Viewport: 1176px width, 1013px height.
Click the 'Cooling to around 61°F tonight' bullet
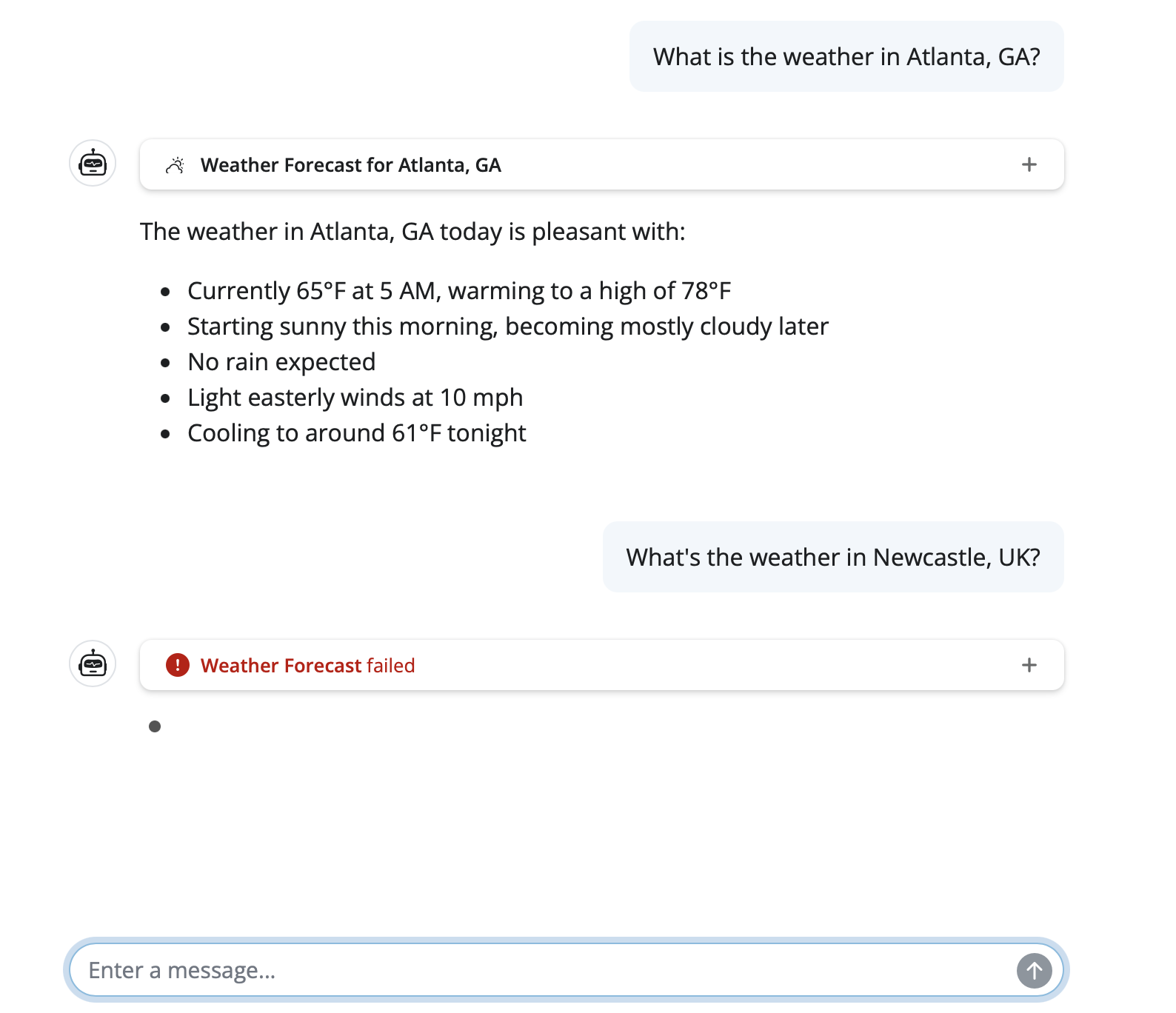356,433
